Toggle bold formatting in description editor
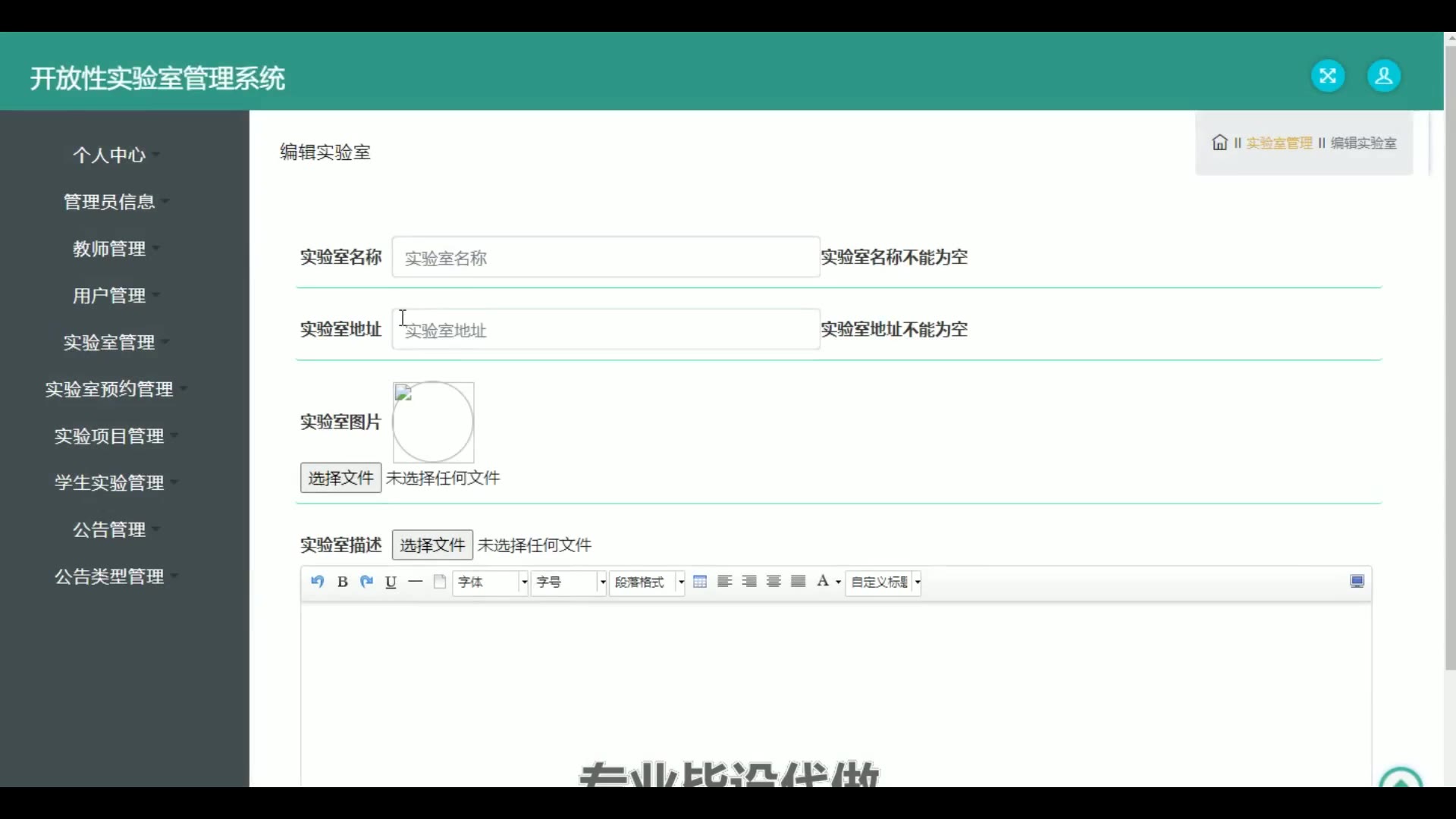Screen dimensions: 1456x819 (342, 582)
